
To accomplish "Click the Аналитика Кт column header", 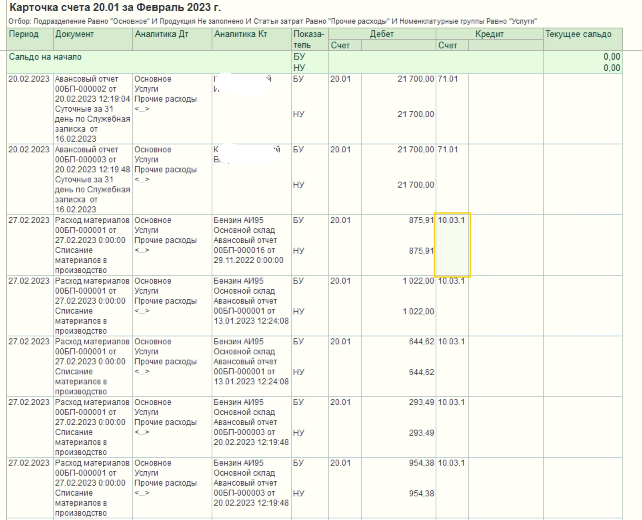I will (241, 34).
